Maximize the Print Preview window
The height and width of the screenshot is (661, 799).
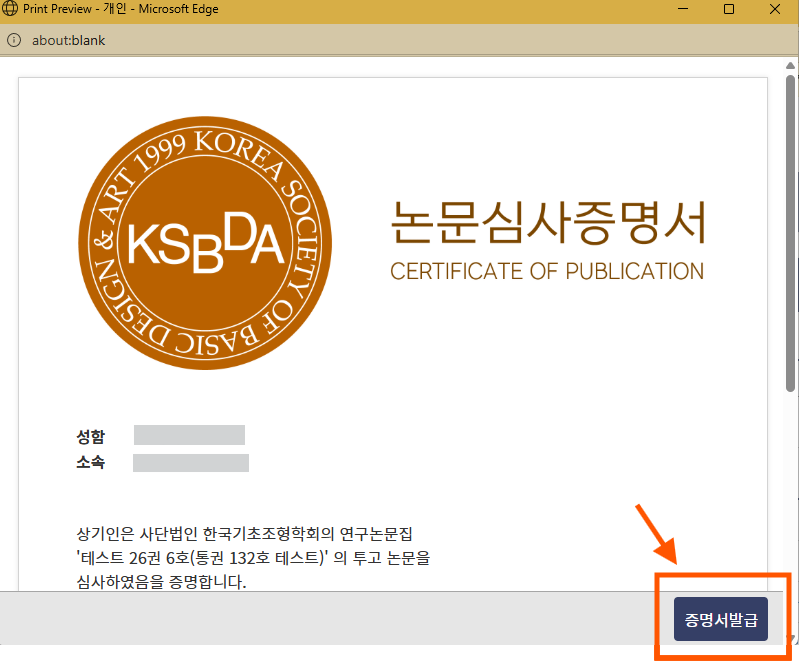tap(729, 9)
